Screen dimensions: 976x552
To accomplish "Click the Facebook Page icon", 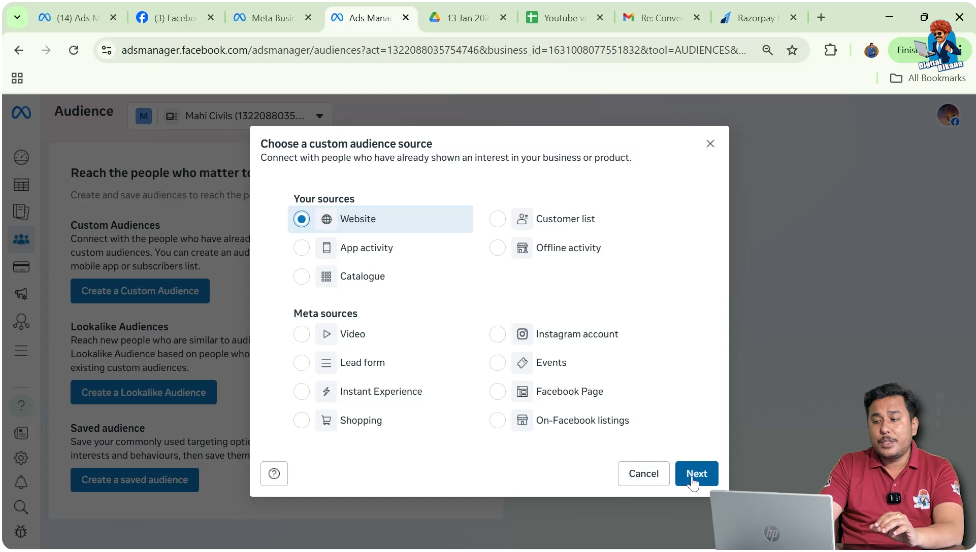I will coord(522,391).
